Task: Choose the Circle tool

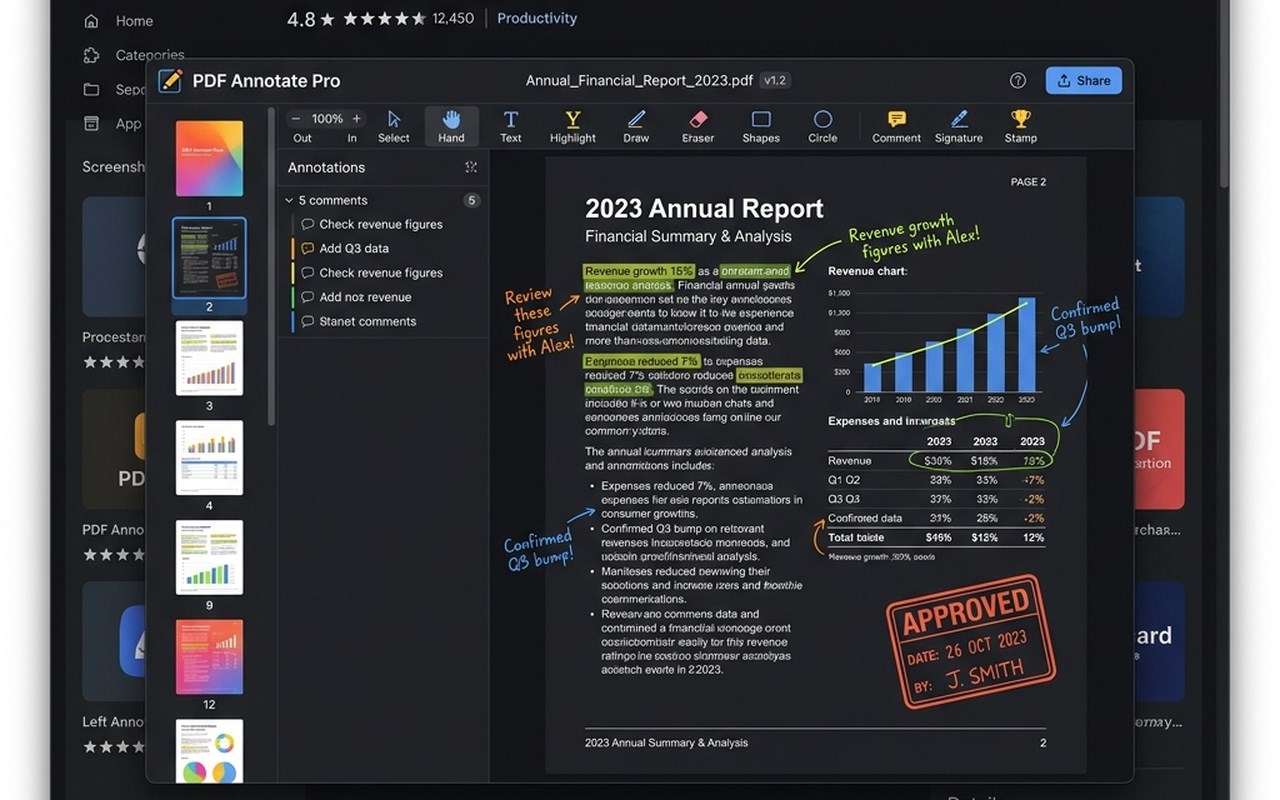Action: 823,127
